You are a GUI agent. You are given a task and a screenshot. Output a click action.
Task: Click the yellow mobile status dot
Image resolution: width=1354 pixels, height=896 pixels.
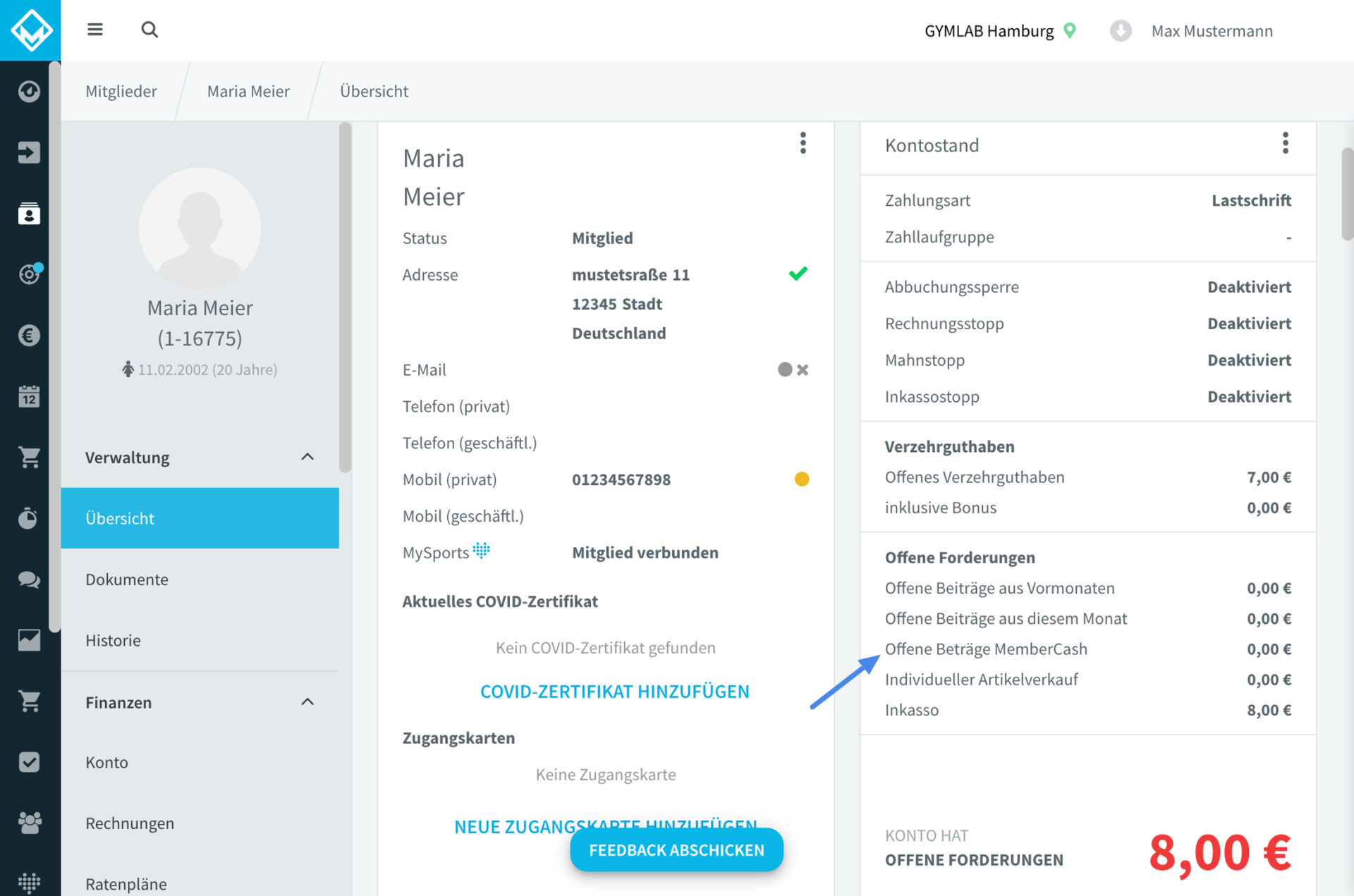click(x=801, y=479)
